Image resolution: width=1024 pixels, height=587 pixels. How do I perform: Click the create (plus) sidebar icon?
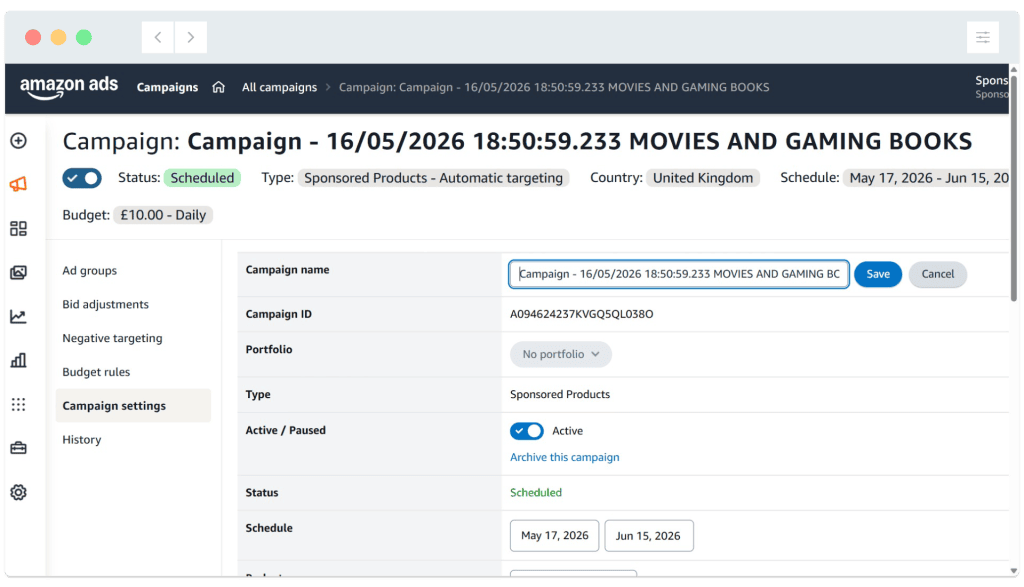18,140
